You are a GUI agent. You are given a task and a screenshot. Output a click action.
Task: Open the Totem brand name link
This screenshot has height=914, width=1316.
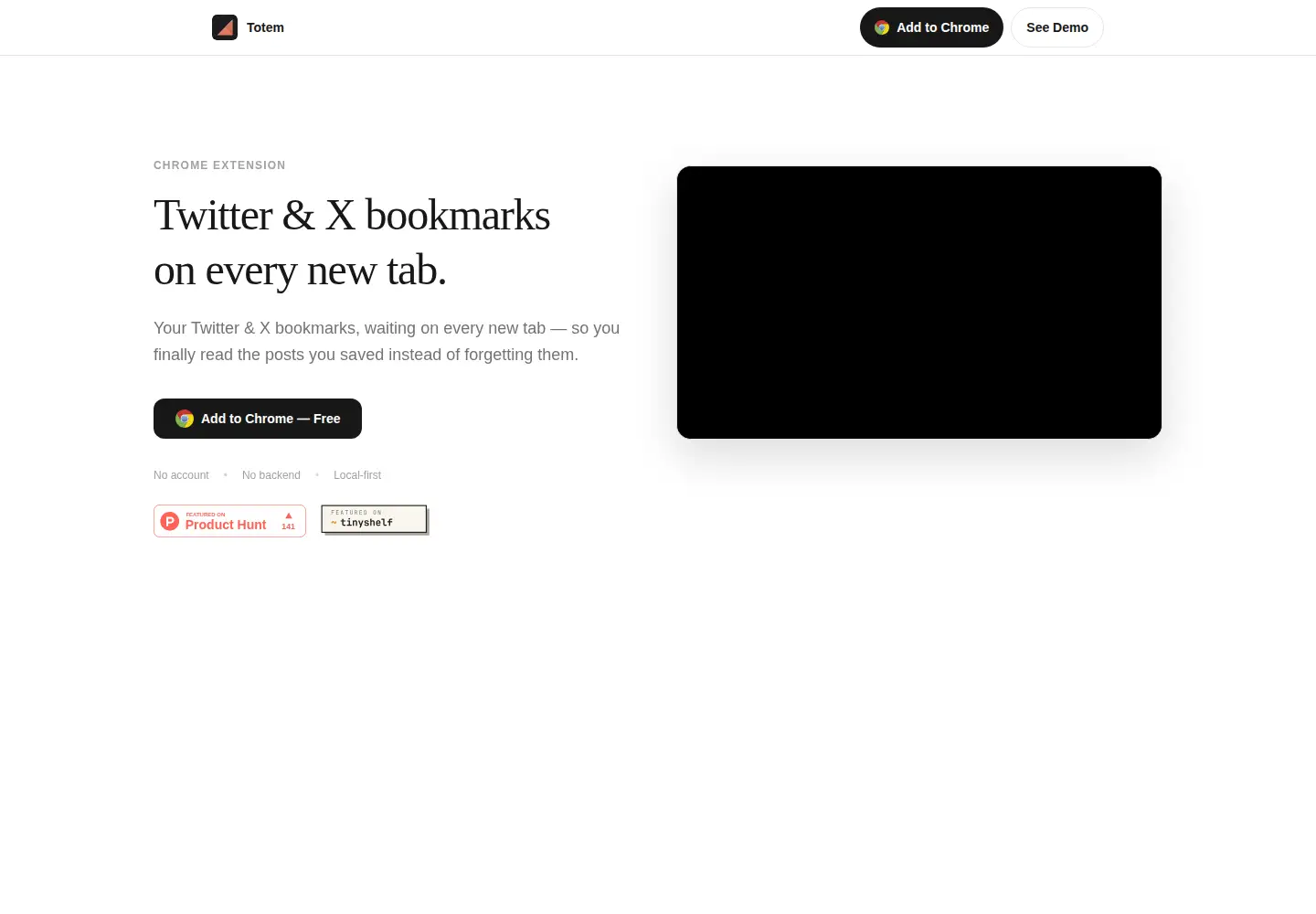(265, 27)
